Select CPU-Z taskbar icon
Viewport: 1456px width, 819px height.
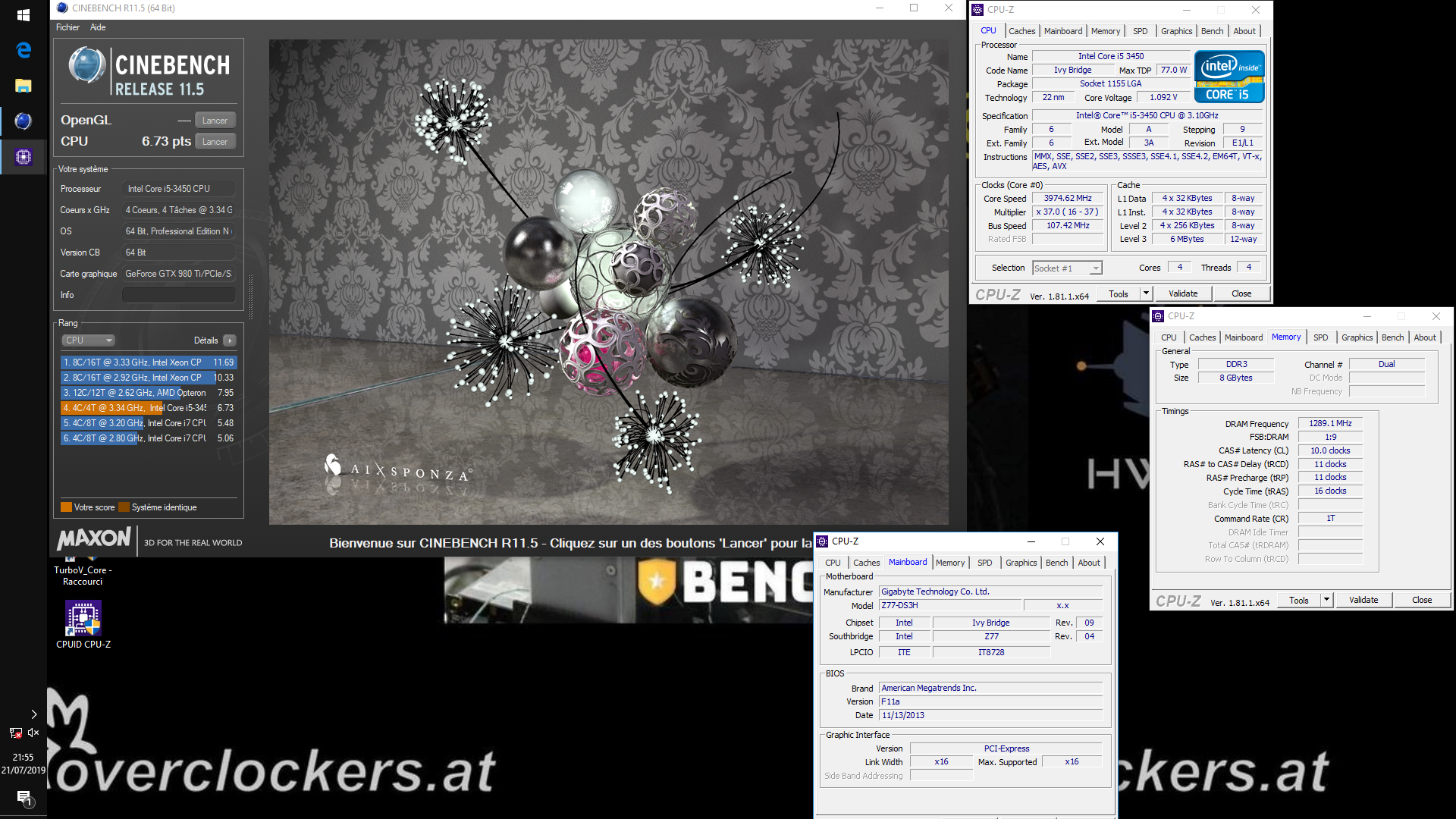pyautogui.click(x=24, y=157)
